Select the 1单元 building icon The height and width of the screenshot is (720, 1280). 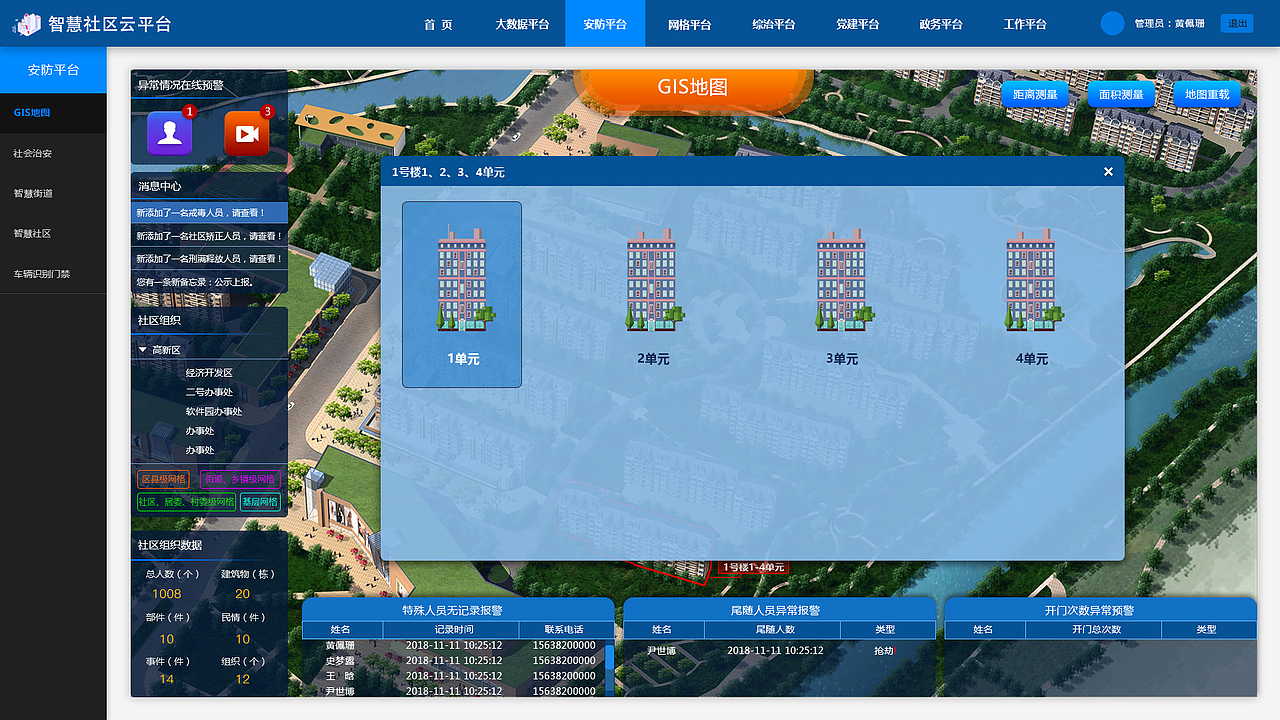click(462, 280)
